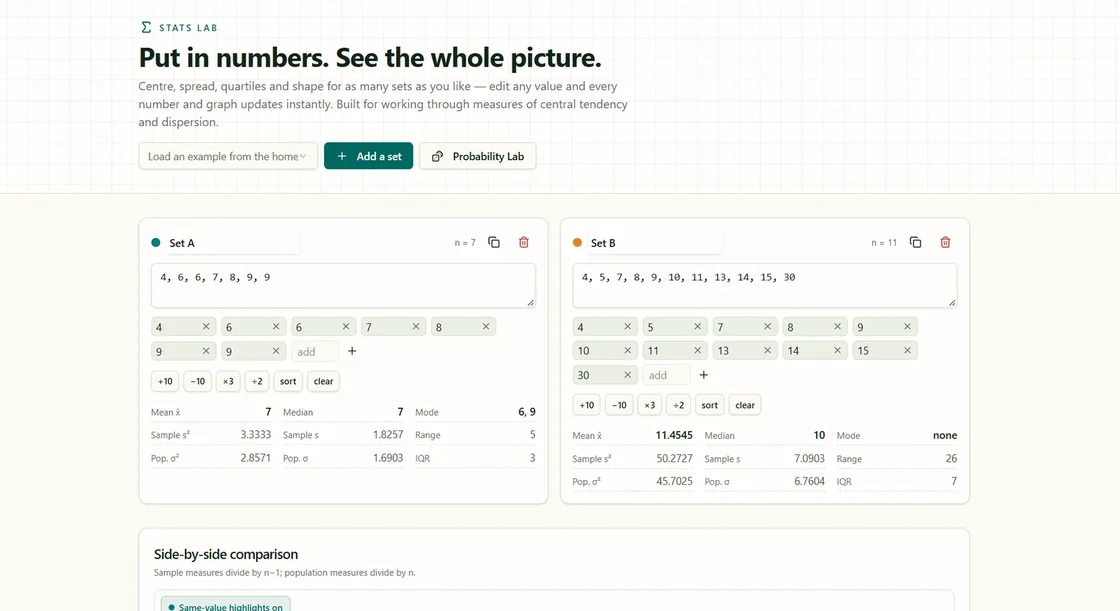The height and width of the screenshot is (611, 1120).
Task: Click Set B Pop. σ value 6.7604
Action: tap(809, 481)
